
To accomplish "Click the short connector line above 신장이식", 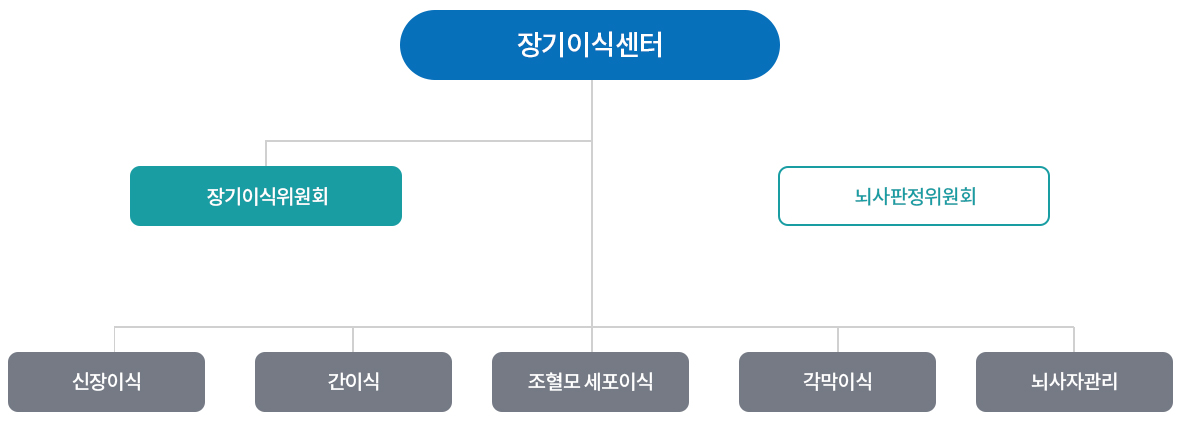I will pos(114,339).
